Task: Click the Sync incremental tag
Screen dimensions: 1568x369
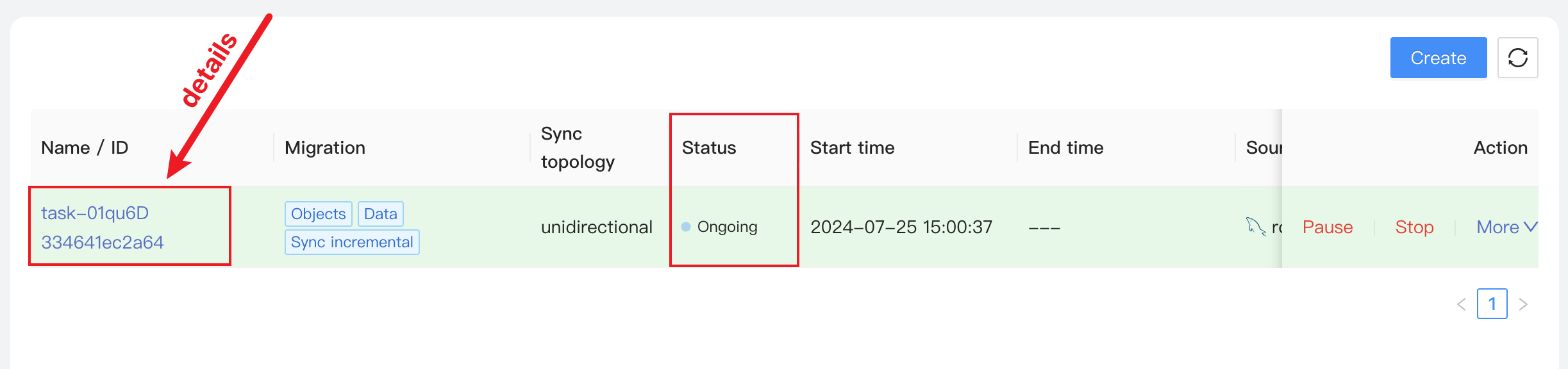Action: 352,242
